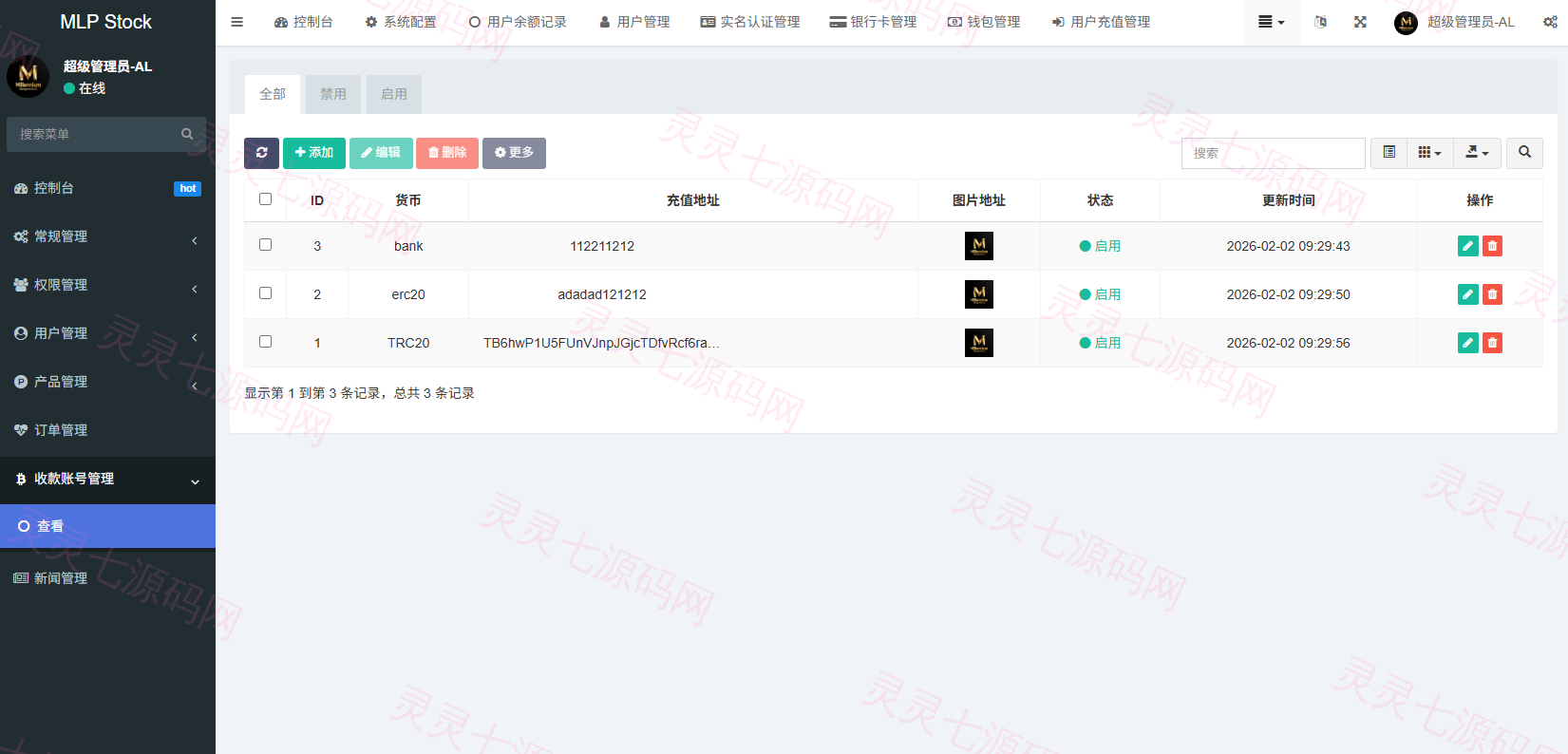Click the red 删除 toolbar button
The width and height of the screenshot is (1568, 754).
click(447, 153)
